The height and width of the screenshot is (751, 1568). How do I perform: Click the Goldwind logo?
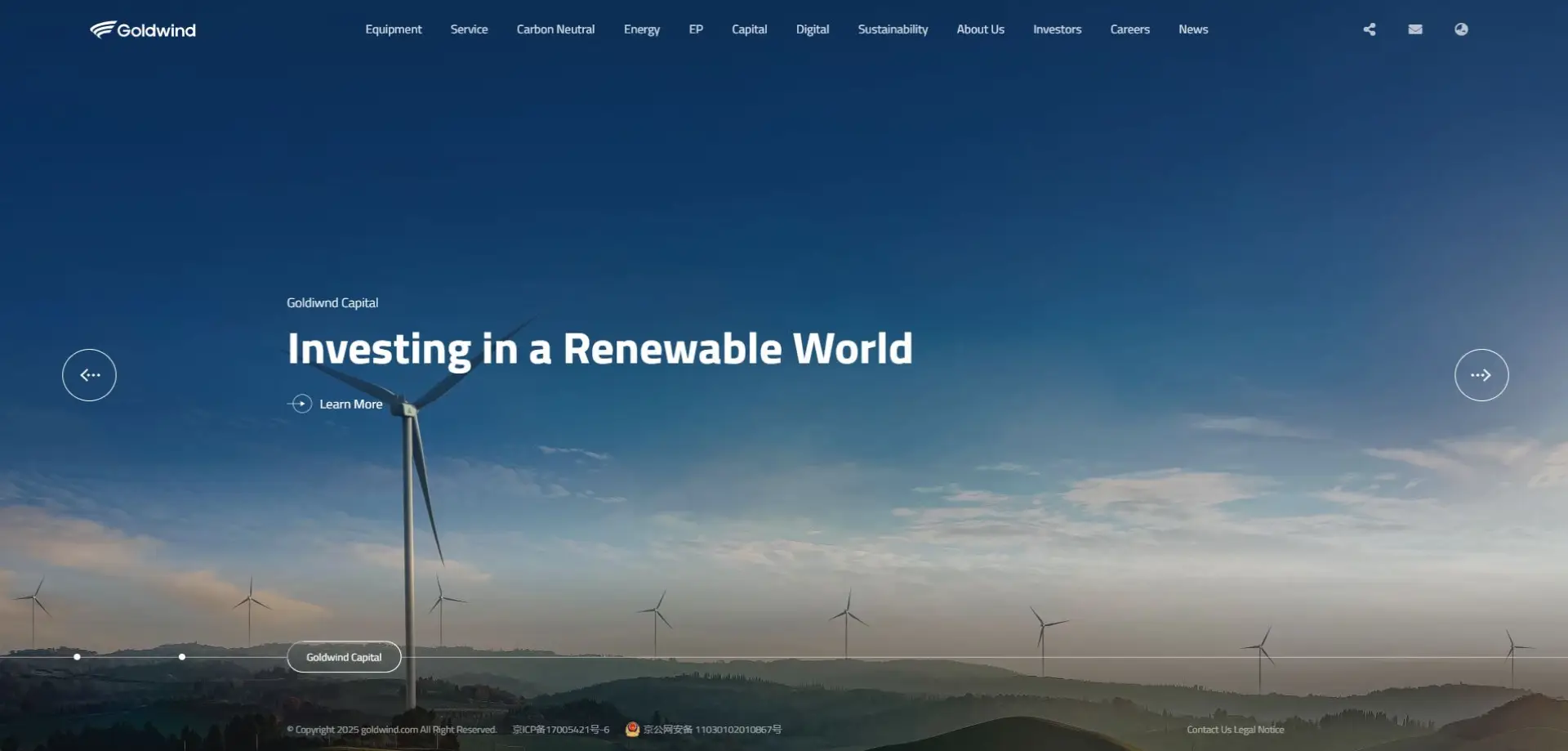point(143,29)
